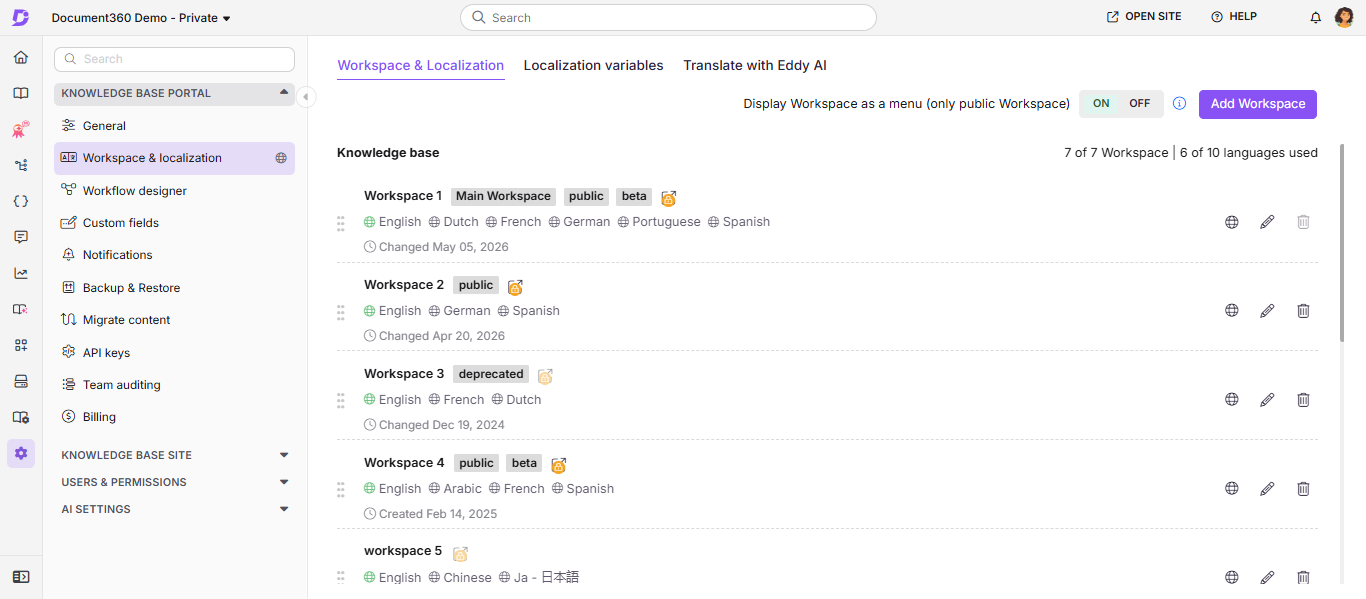The width and height of the screenshot is (1366, 599).
Task: Click Chinese language in workspace 5
Action: tap(460, 577)
